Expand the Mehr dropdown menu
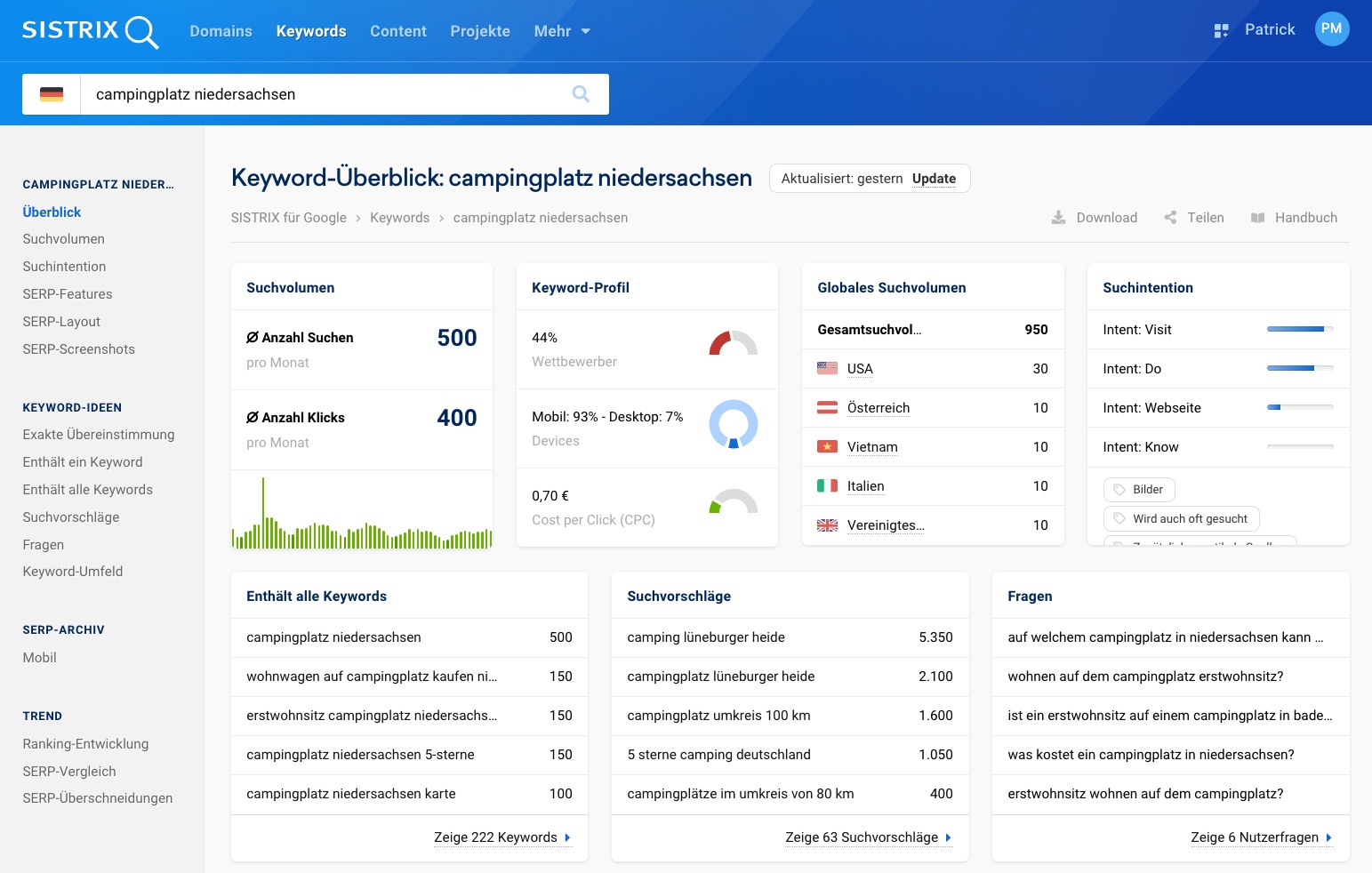Image resolution: width=1372 pixels, height=873 pixels. [562, 31]
